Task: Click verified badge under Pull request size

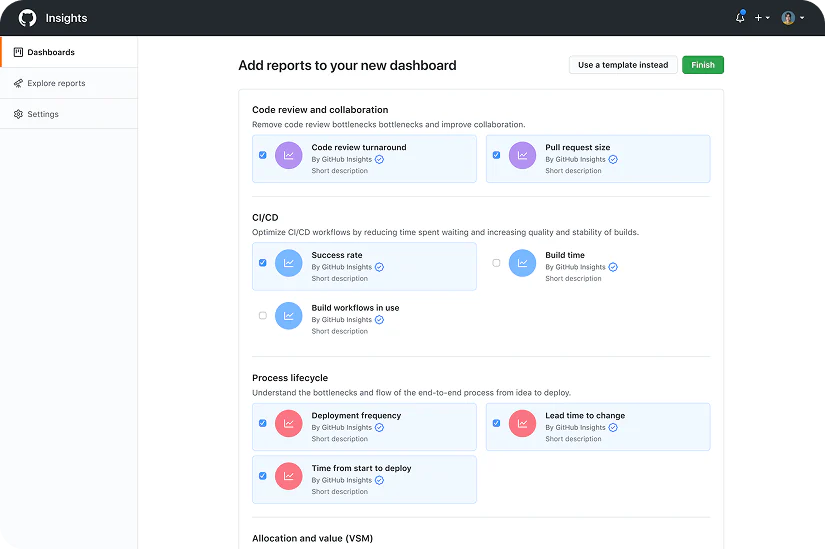Action: (x=613, y=159)
